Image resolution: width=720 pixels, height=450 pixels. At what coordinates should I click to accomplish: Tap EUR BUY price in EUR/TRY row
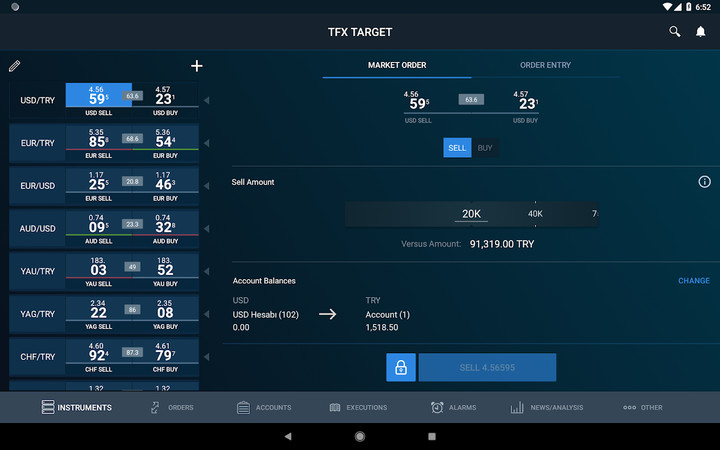coord(165,143)
